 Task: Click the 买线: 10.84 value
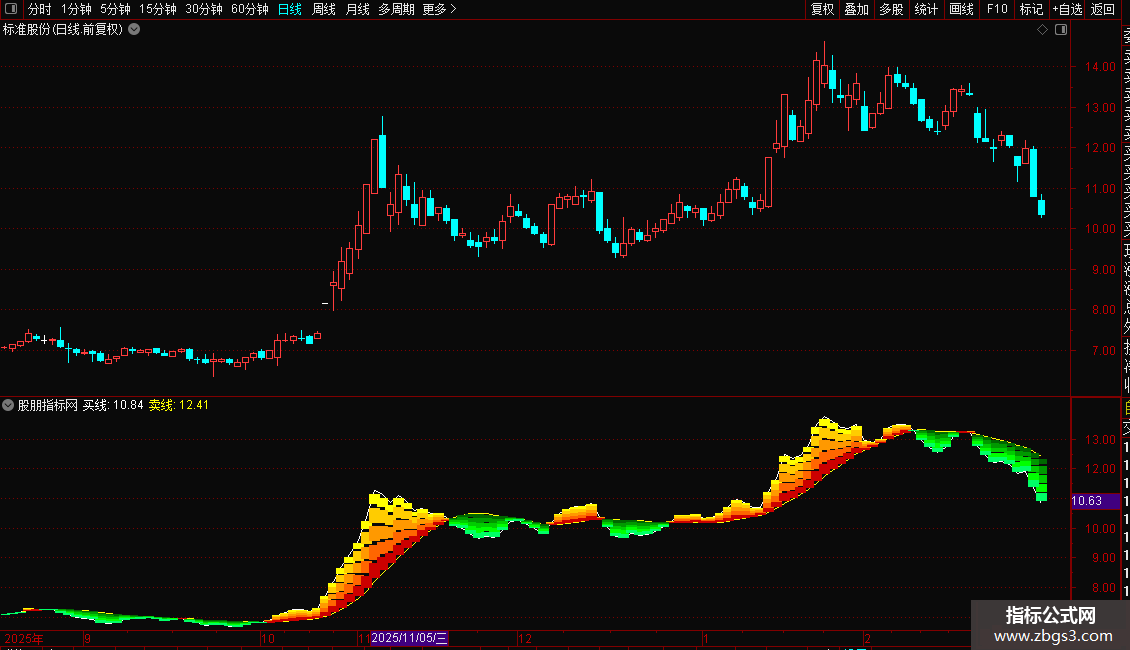point(113,405)
